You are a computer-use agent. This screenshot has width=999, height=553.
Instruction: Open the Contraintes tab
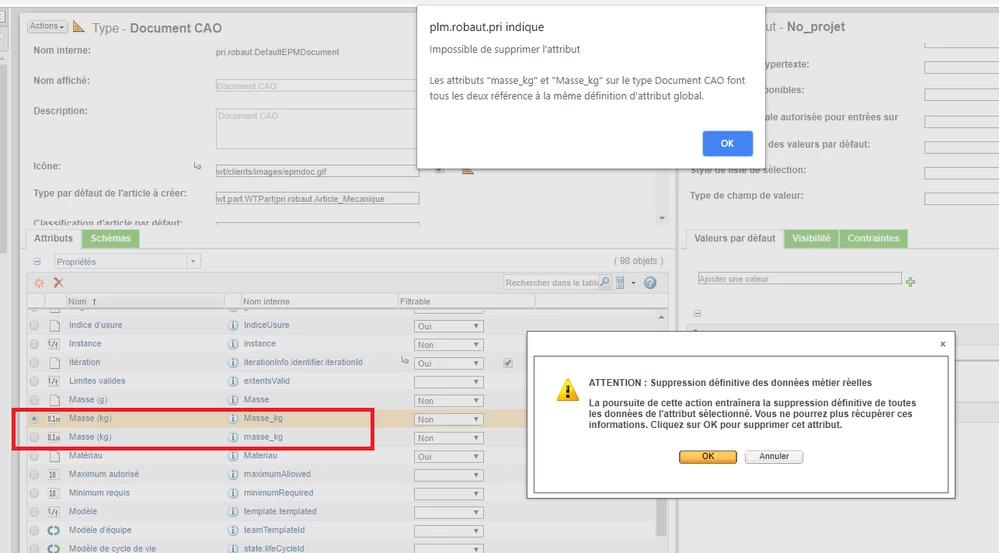coord(873,238)
